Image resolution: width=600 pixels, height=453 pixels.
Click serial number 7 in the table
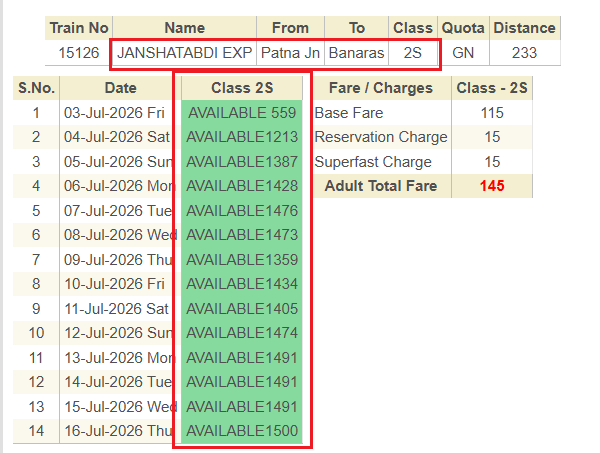[x=36, y=259]
